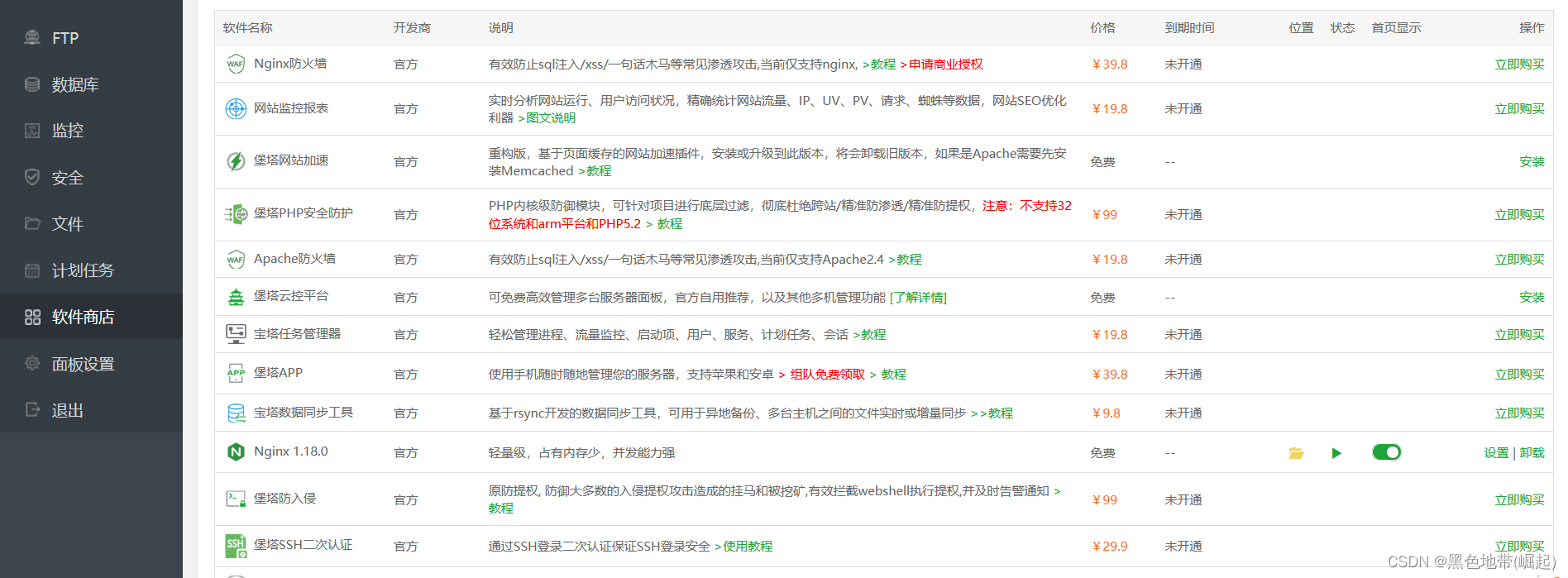
Task: Open 教程 link for 宝塔任务管理器
Action: (x=869, y=335)
